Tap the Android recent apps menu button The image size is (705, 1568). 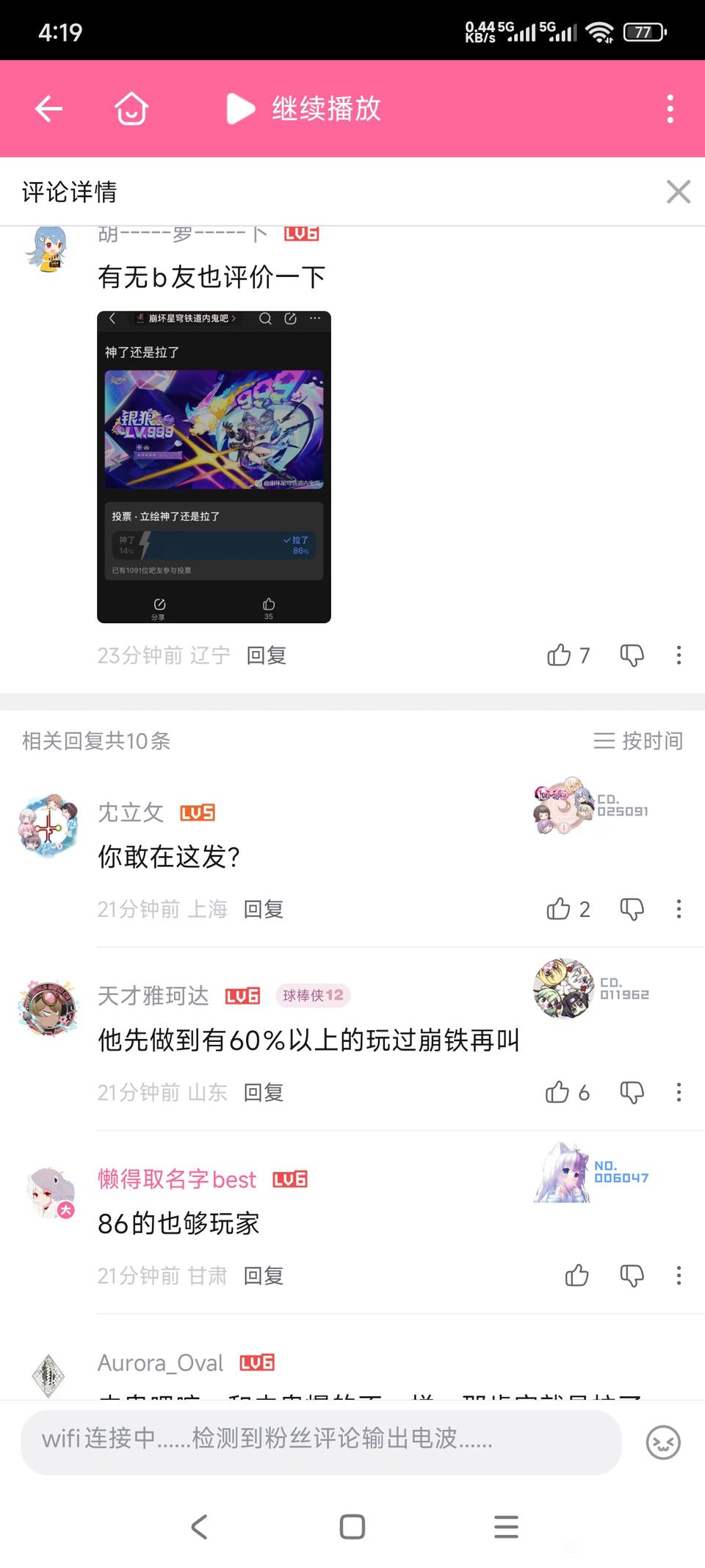tap(506, 1527)
